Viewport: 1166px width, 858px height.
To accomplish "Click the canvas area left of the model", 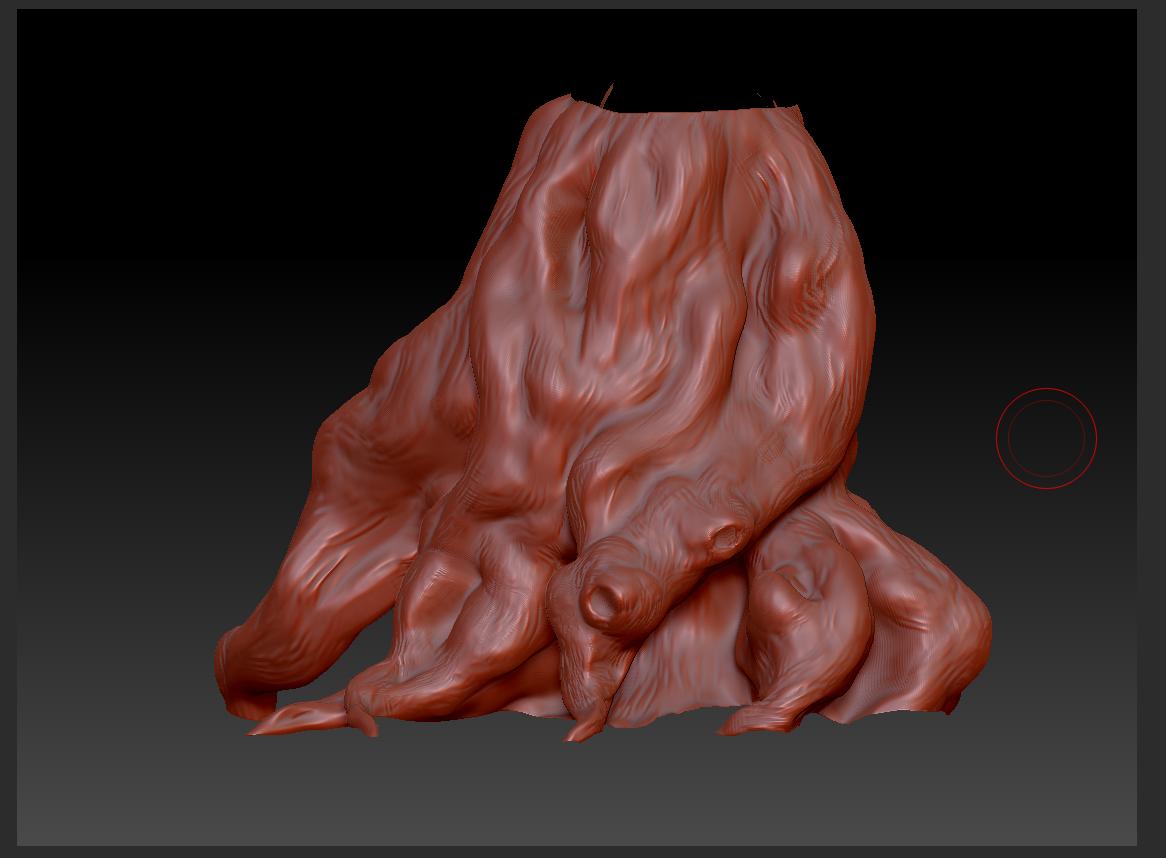I will click(x=150, y=400).
